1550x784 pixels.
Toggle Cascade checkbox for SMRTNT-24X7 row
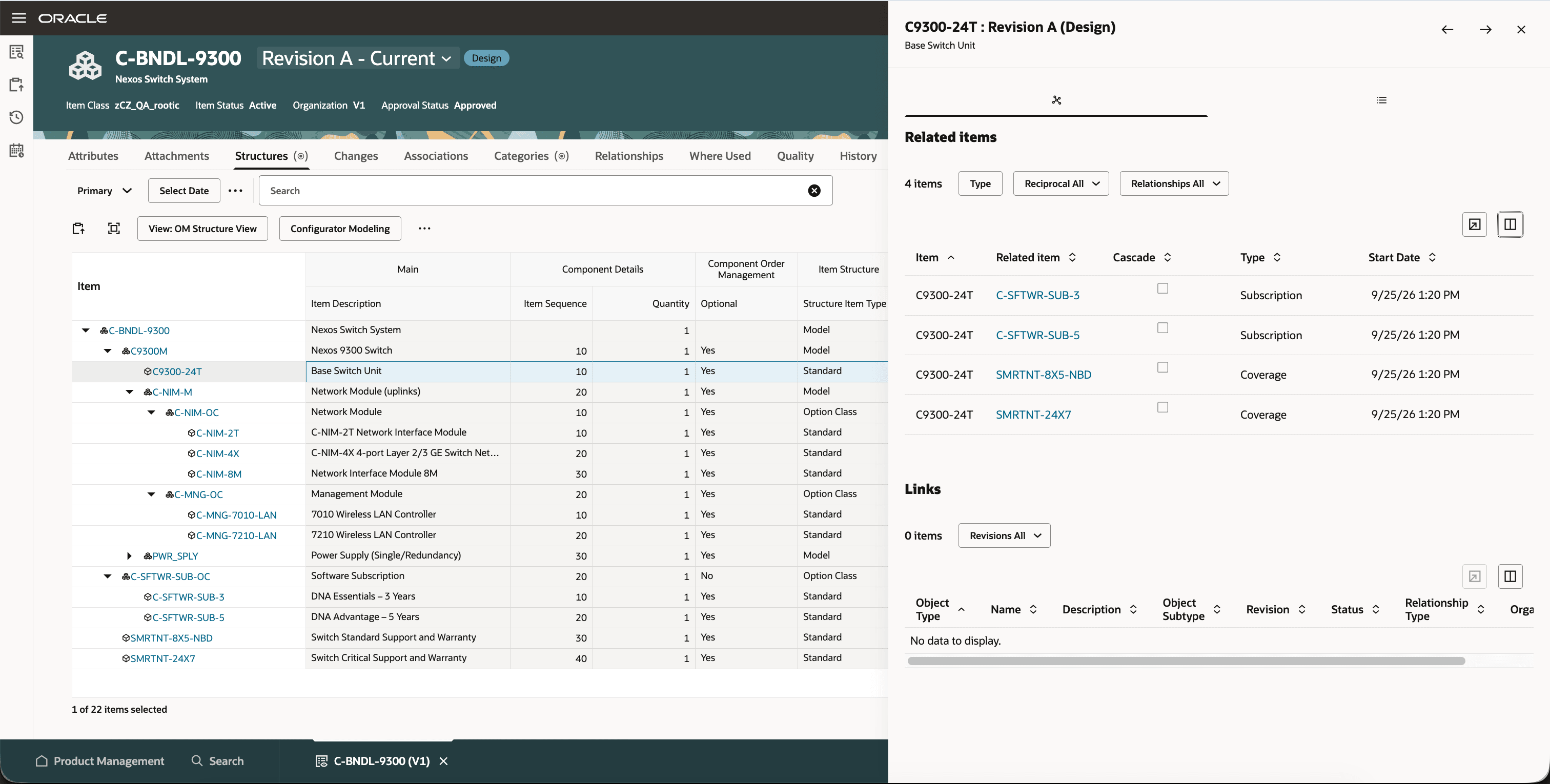(x=1162, y=407)
